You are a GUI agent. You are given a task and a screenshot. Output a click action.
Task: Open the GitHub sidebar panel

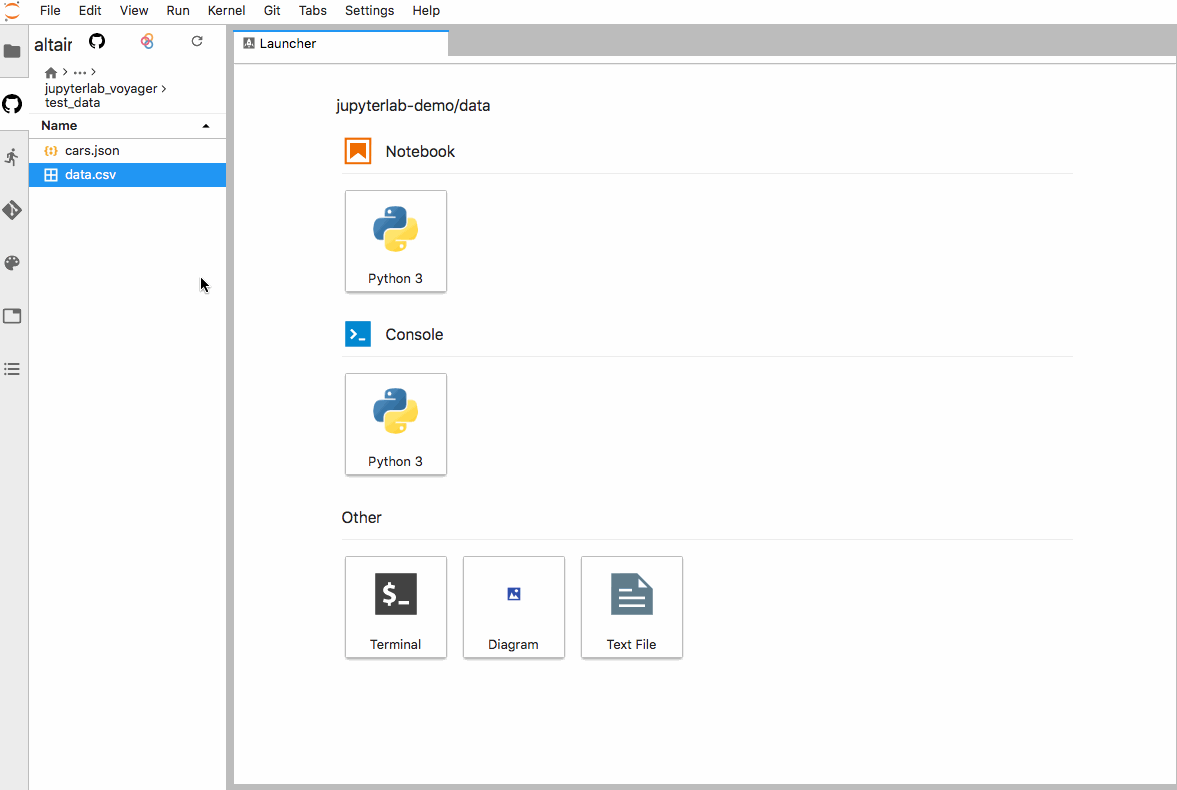tap(12, 104)
